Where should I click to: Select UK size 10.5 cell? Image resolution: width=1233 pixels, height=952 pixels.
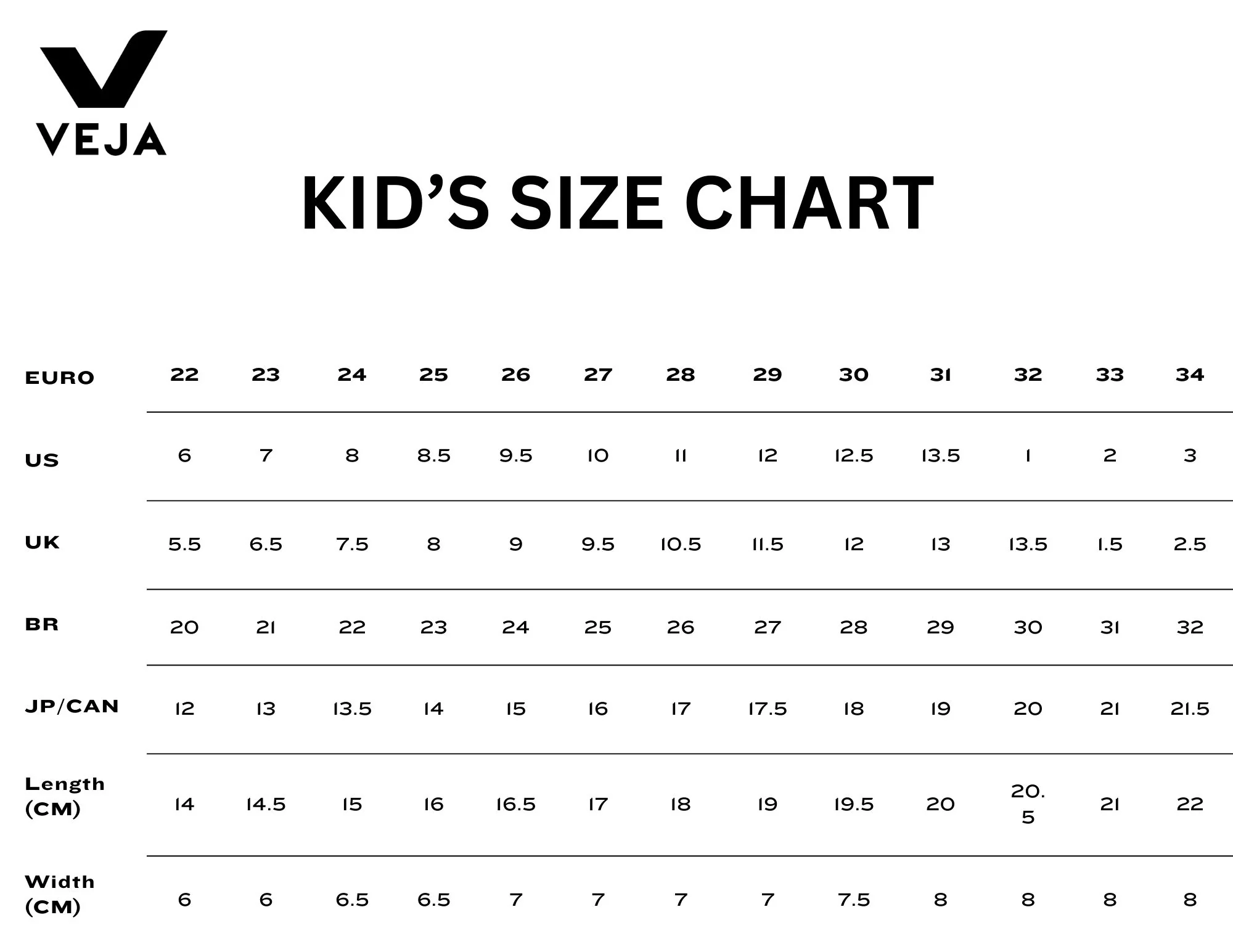pyautogui.click(x=681, y=545)
